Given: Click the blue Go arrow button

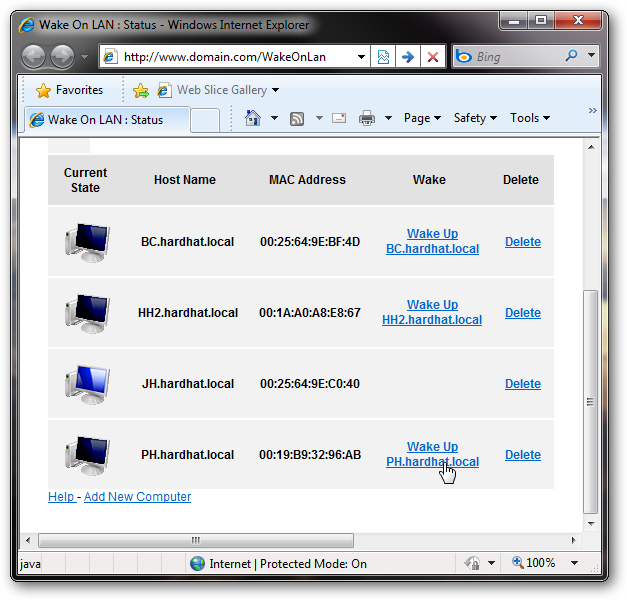Looking at the screenshot, I should 408,57.
